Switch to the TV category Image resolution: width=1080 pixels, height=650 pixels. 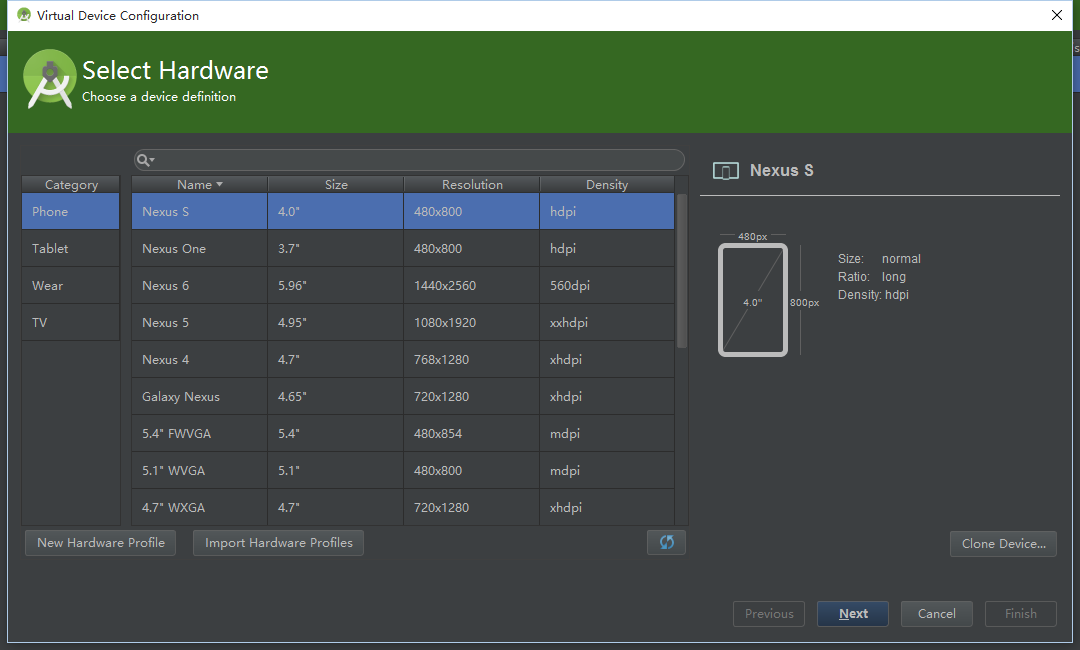click(70, 322)
